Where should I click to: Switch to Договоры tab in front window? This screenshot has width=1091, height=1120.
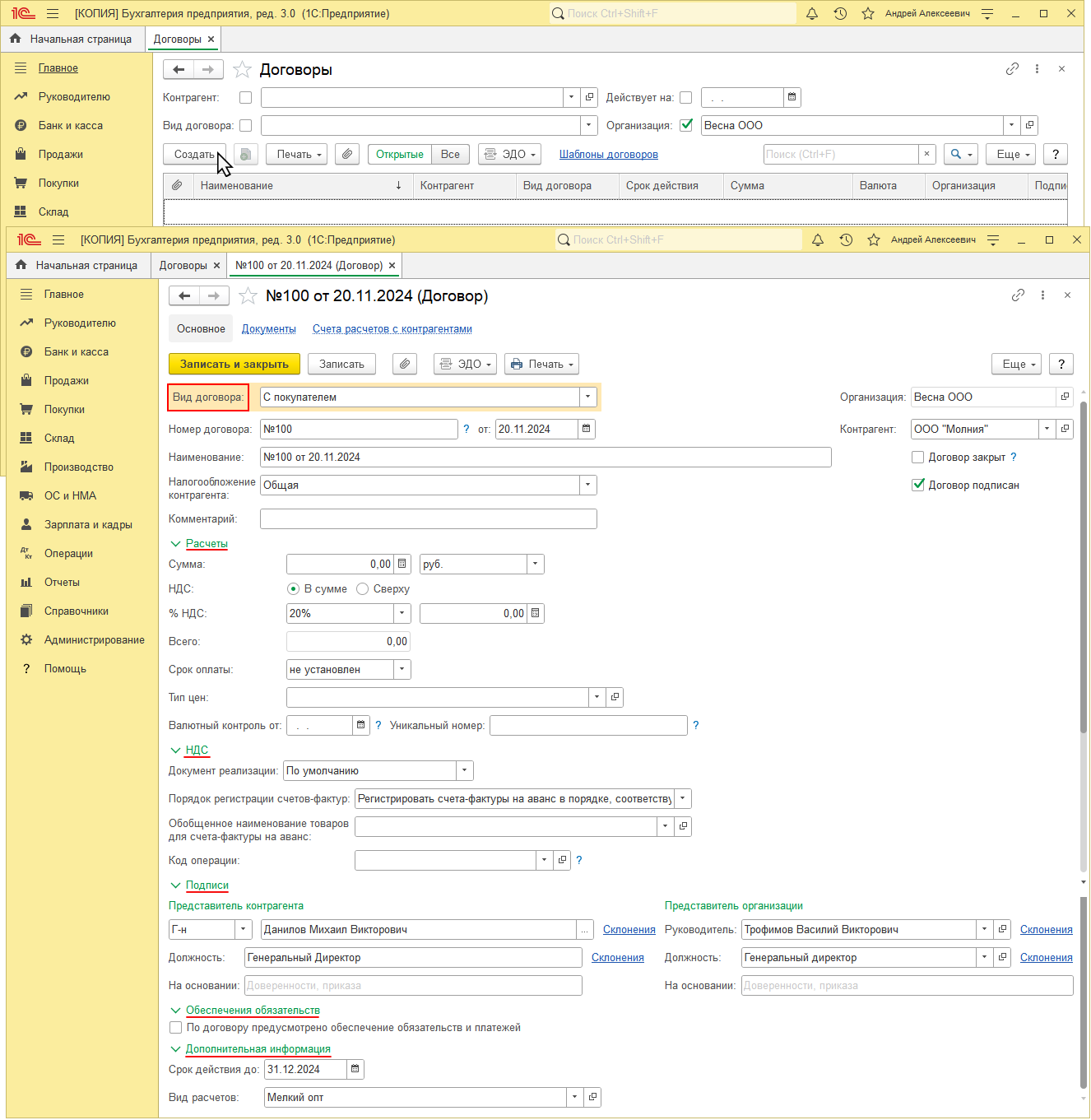coord(183,265)
